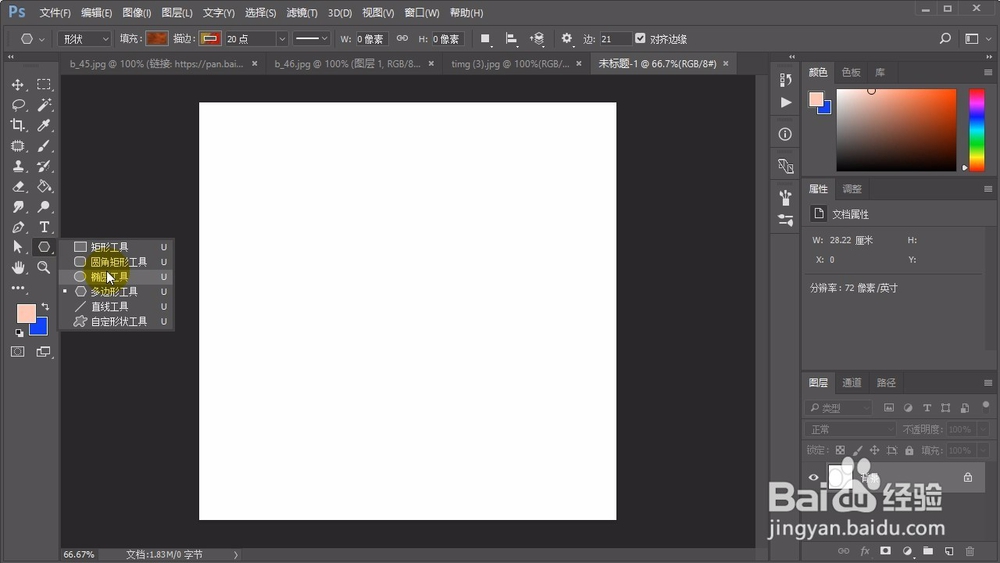Open the gear settings in options bar
Image resolution: width=1000 pixels, height=563 pixels.
[x=566, y=39]
